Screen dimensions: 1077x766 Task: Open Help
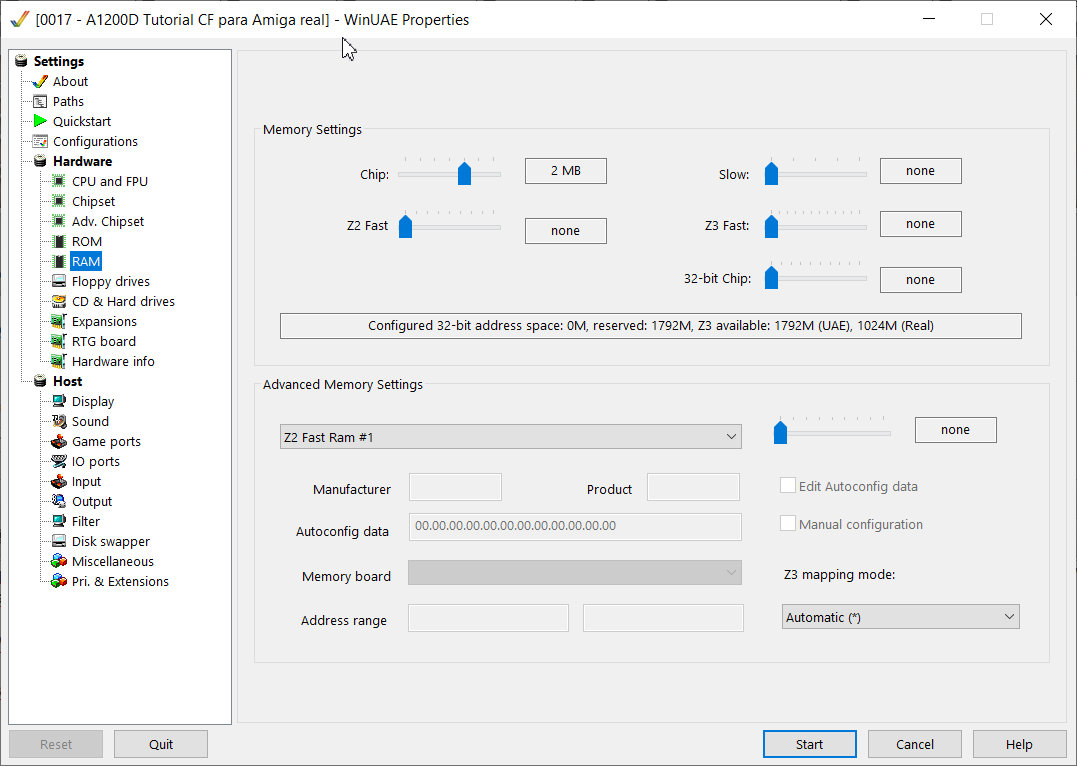1019,744
